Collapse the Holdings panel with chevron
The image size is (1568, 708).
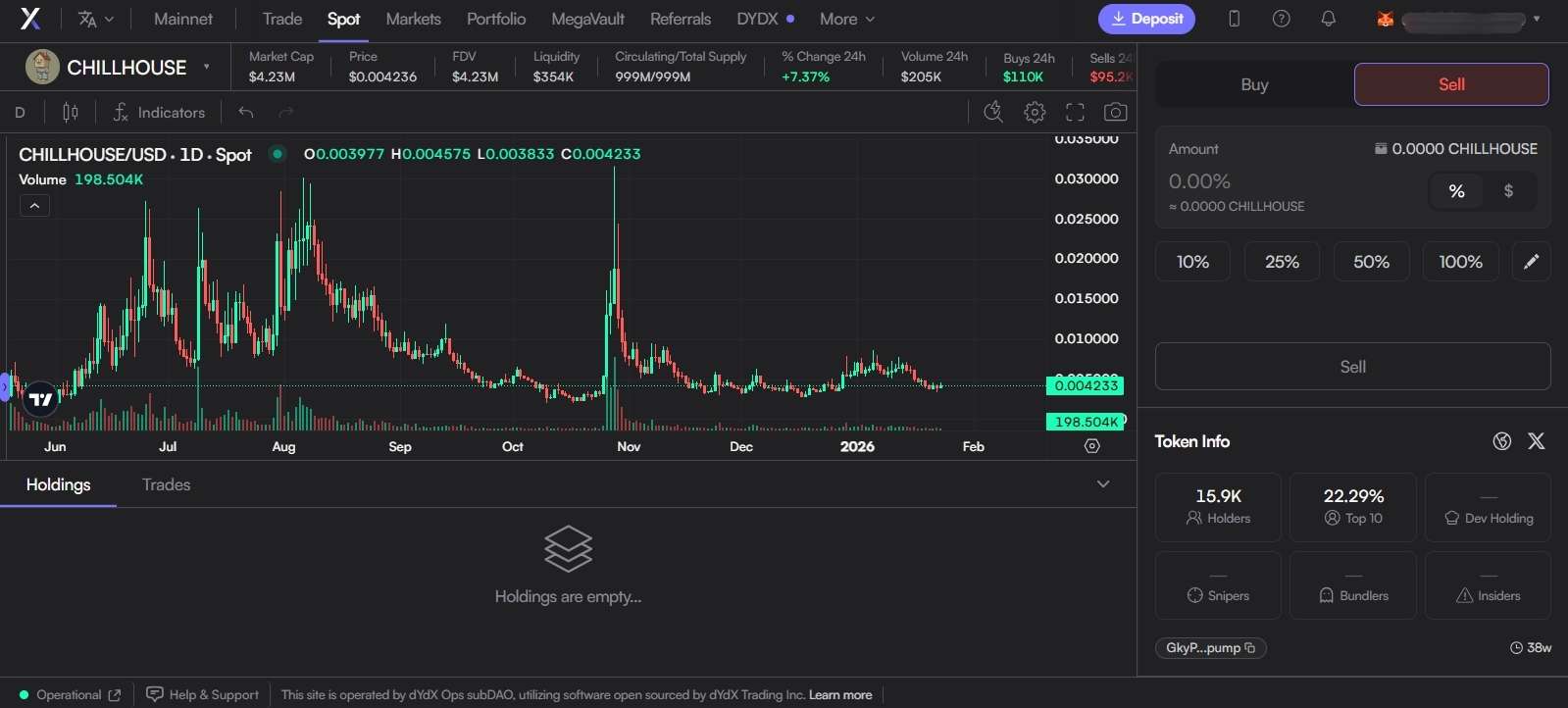pos(1103,484)
